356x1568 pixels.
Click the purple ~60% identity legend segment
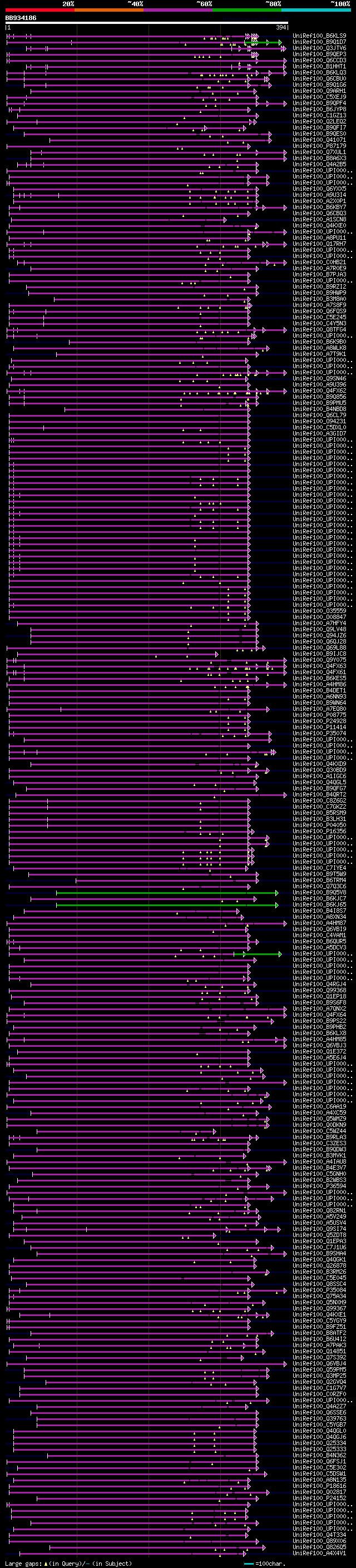(x=179, y=10)
